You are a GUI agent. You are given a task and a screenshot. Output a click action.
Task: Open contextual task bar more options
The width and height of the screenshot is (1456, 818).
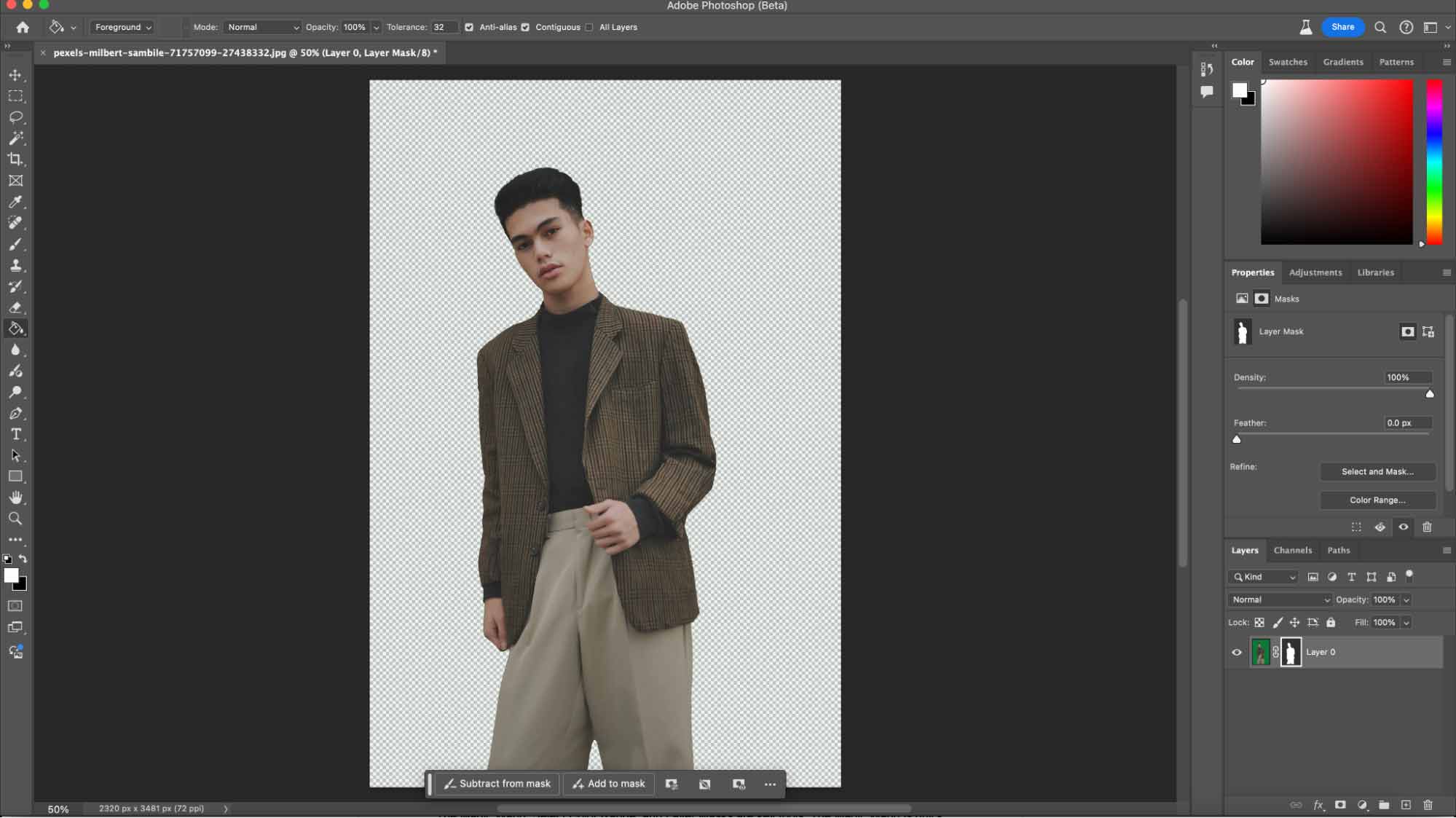(x=770, y=784)
